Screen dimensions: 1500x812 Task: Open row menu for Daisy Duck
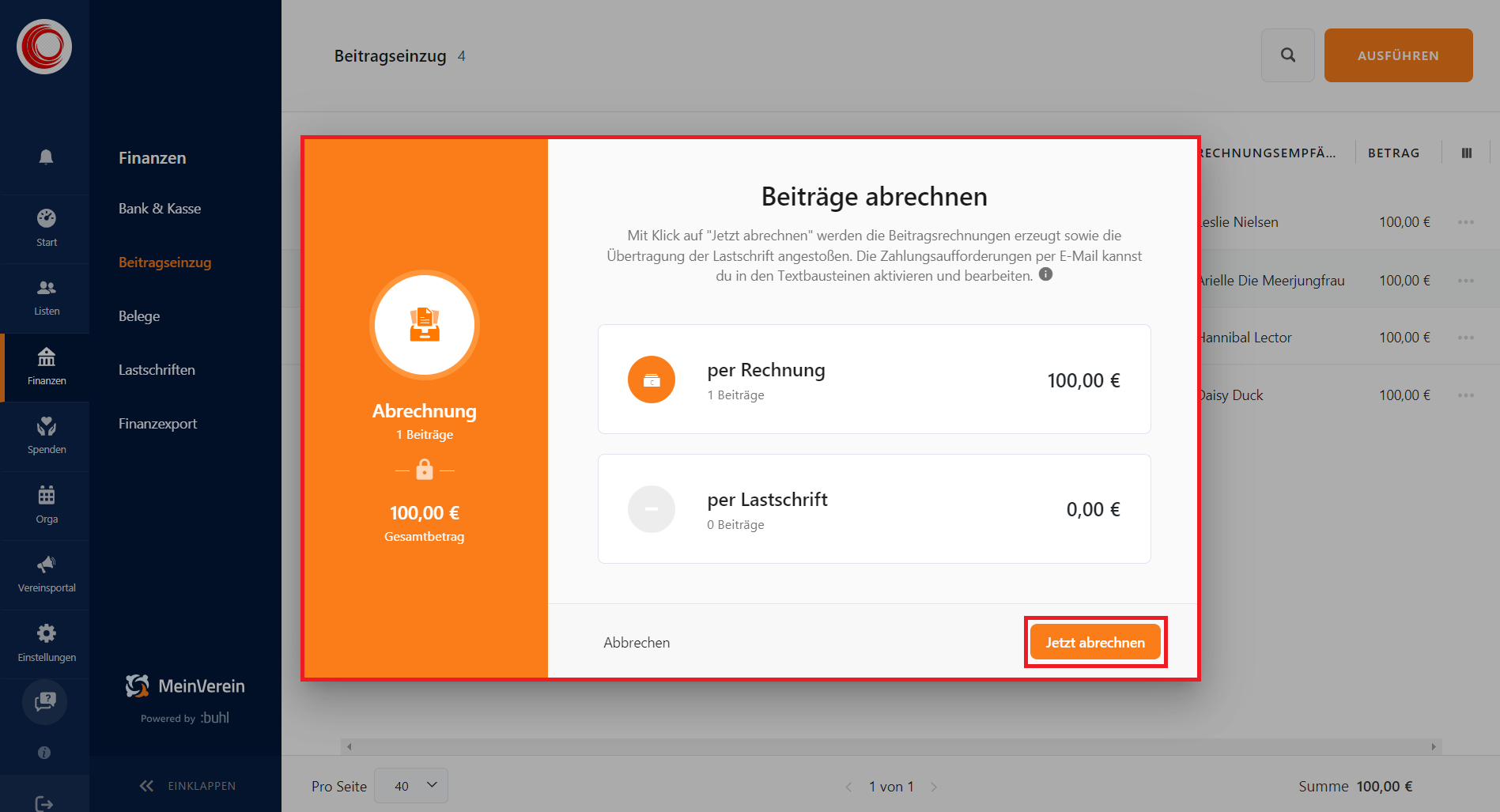(1466, 395)
